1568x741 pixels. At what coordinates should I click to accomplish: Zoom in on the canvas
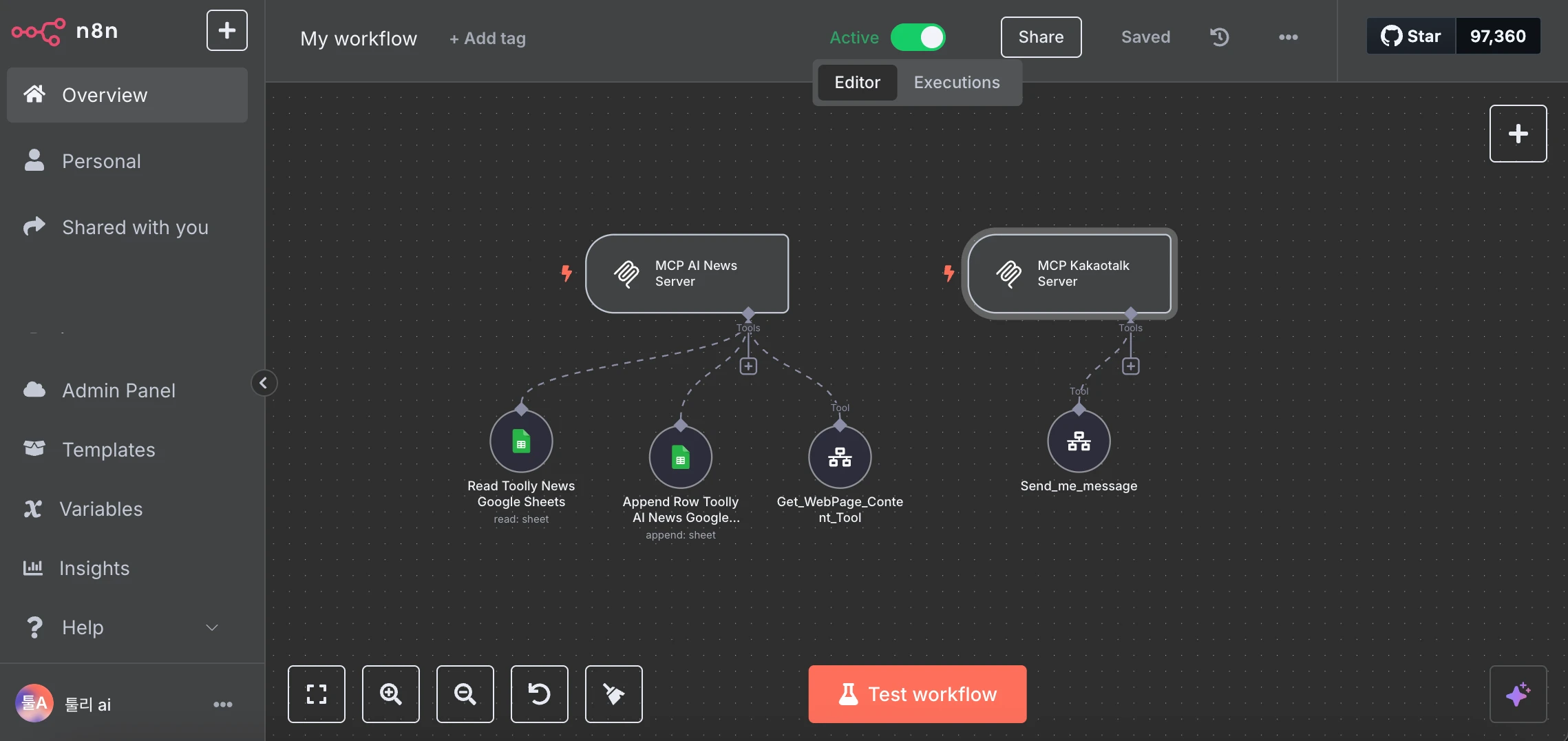391,694
